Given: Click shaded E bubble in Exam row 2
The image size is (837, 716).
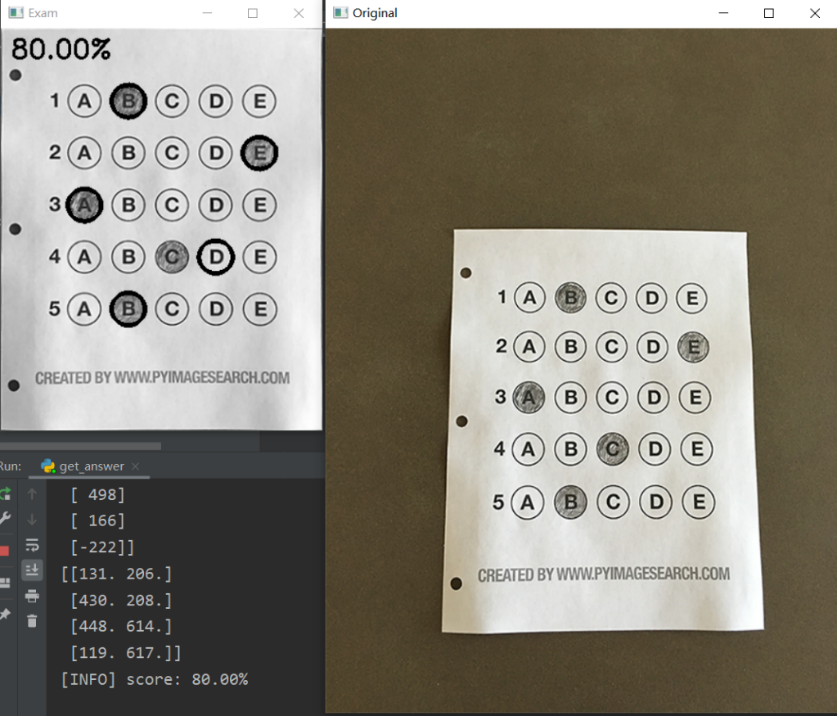Looking at the screenshot, I should point(259,153).
